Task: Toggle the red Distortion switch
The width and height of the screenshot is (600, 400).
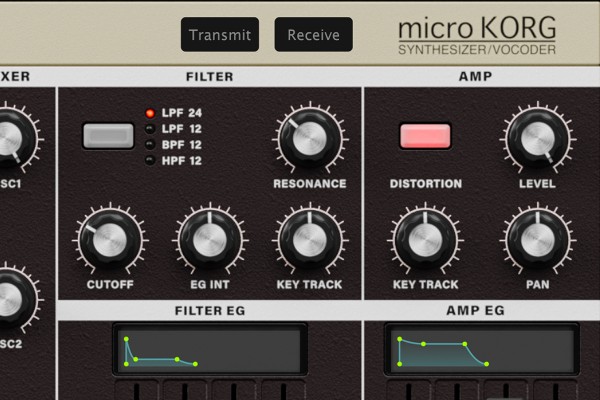Action: [425, 136]
